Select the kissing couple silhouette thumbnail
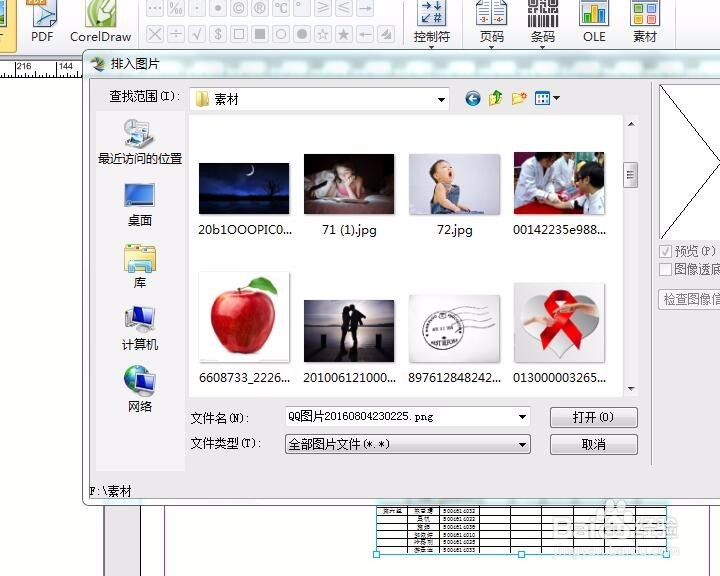This screenshot has height=576, width=720. click(x=349, y=331)
